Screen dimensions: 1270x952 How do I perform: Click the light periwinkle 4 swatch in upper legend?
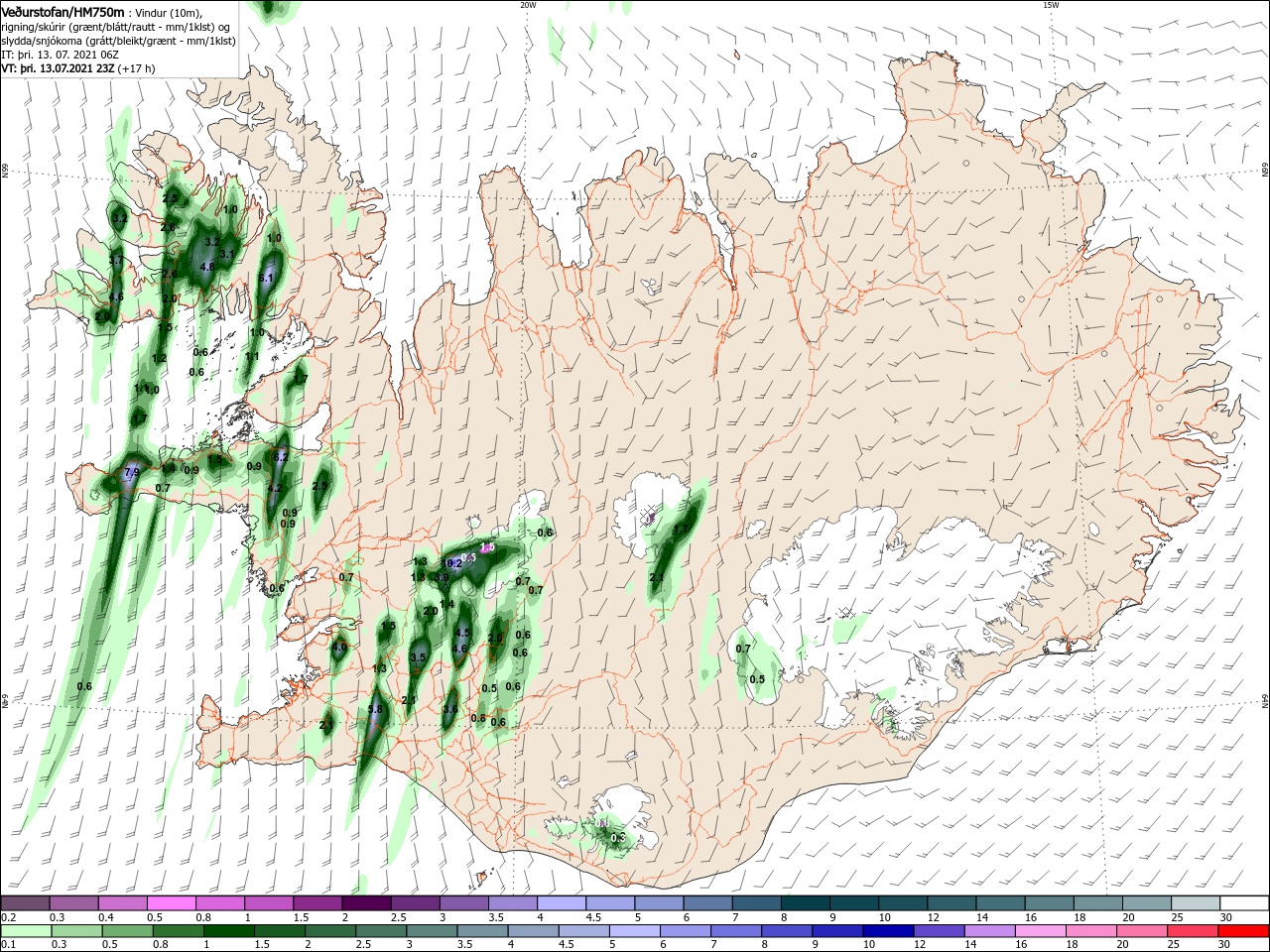(x=560, y=902)
